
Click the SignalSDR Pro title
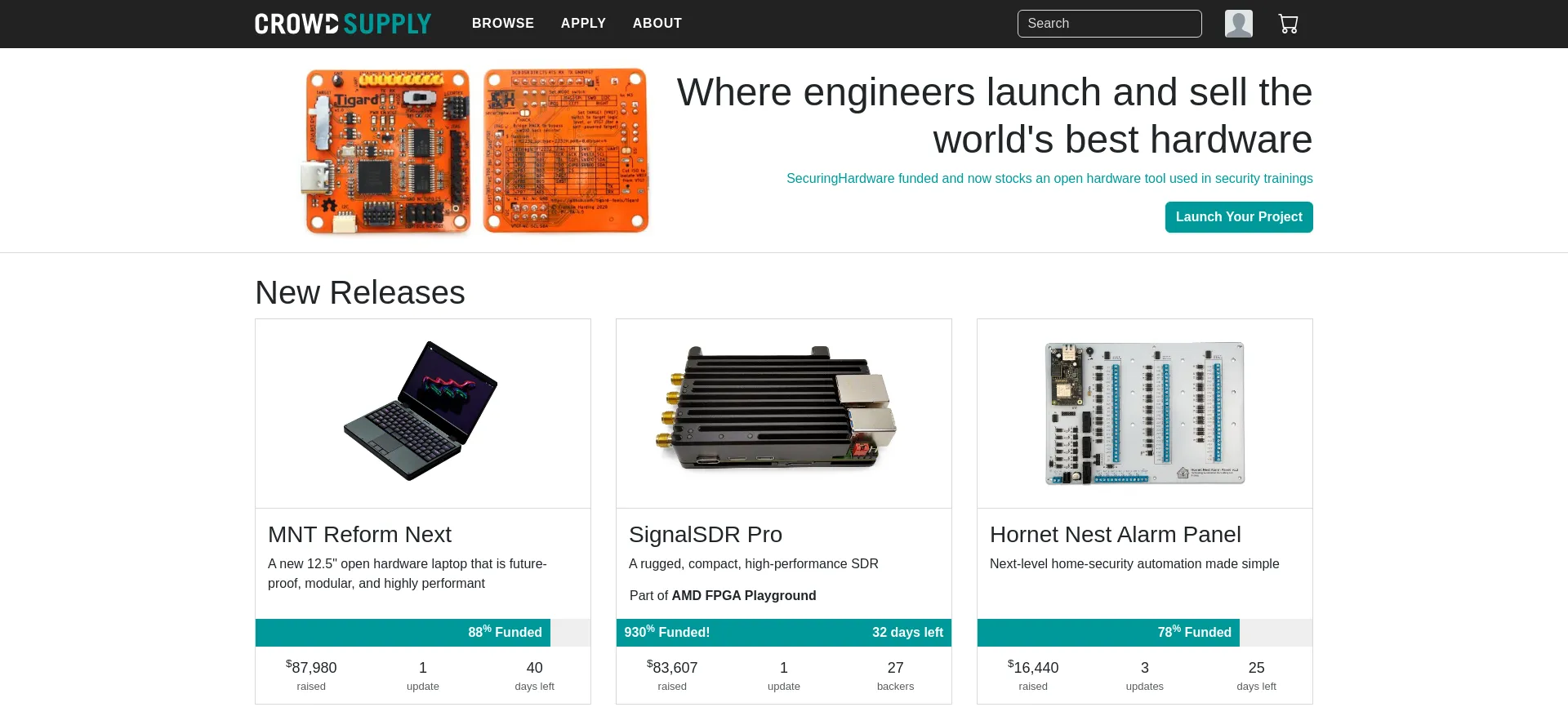(705, 535)
